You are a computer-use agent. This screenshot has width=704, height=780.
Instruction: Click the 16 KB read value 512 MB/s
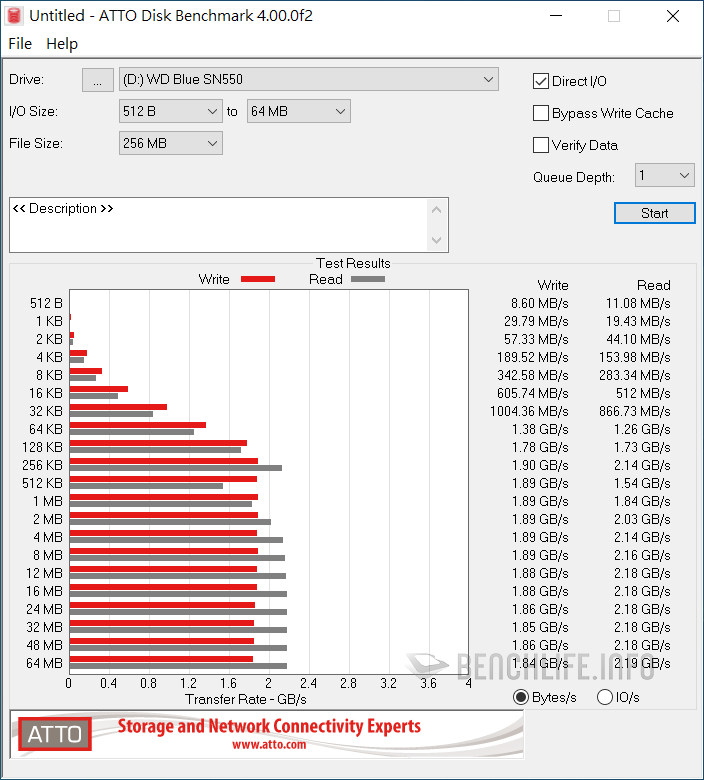(x=643, y=393)
